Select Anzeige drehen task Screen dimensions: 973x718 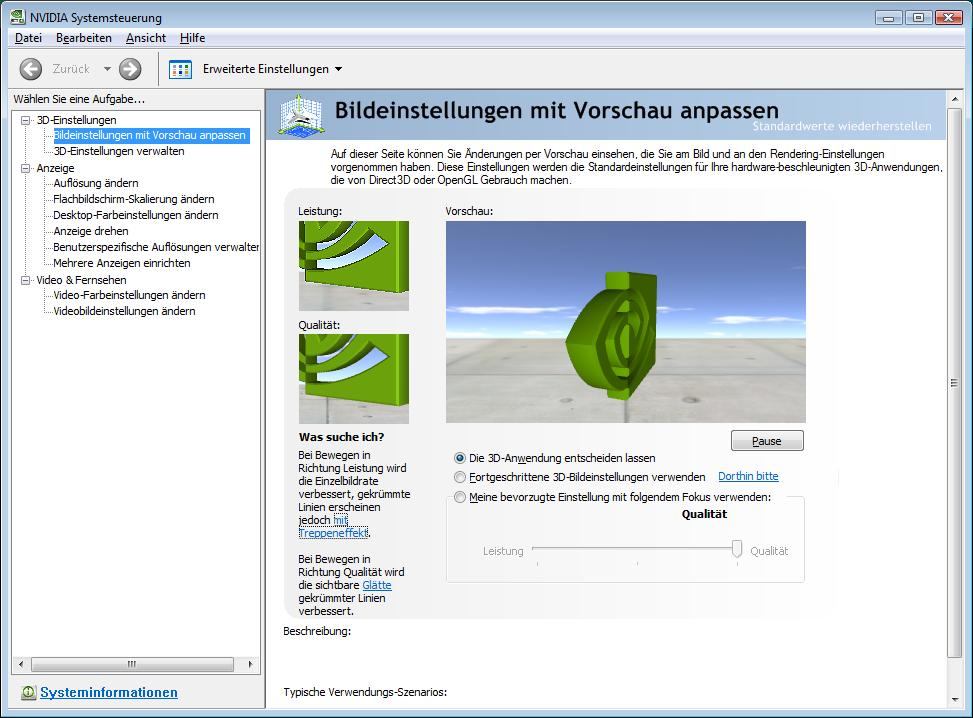[x=91, y=231]
